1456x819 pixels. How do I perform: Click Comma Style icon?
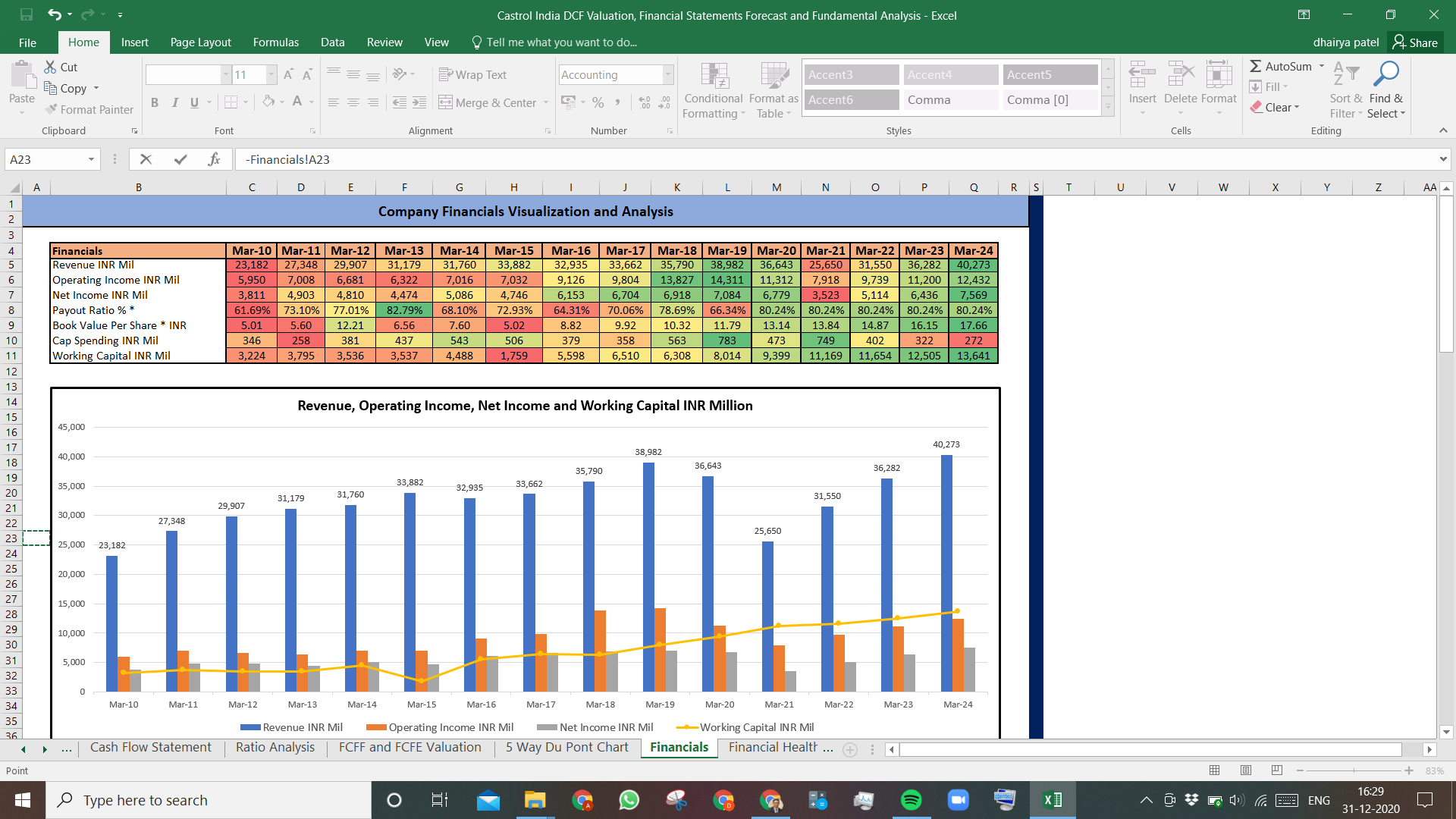click(x=618, y=102)
